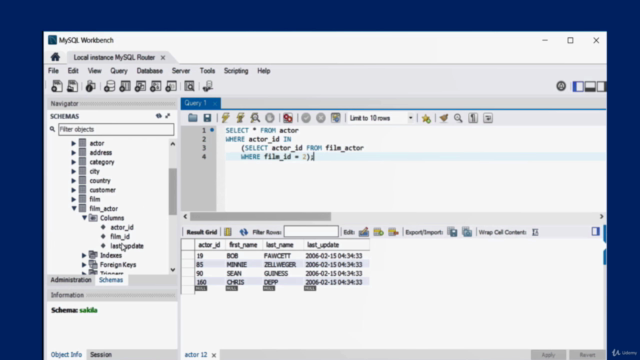This screenshot has width=640, height=360.
Task: Click open SQL script file icon
Action: tap(72, 86)
